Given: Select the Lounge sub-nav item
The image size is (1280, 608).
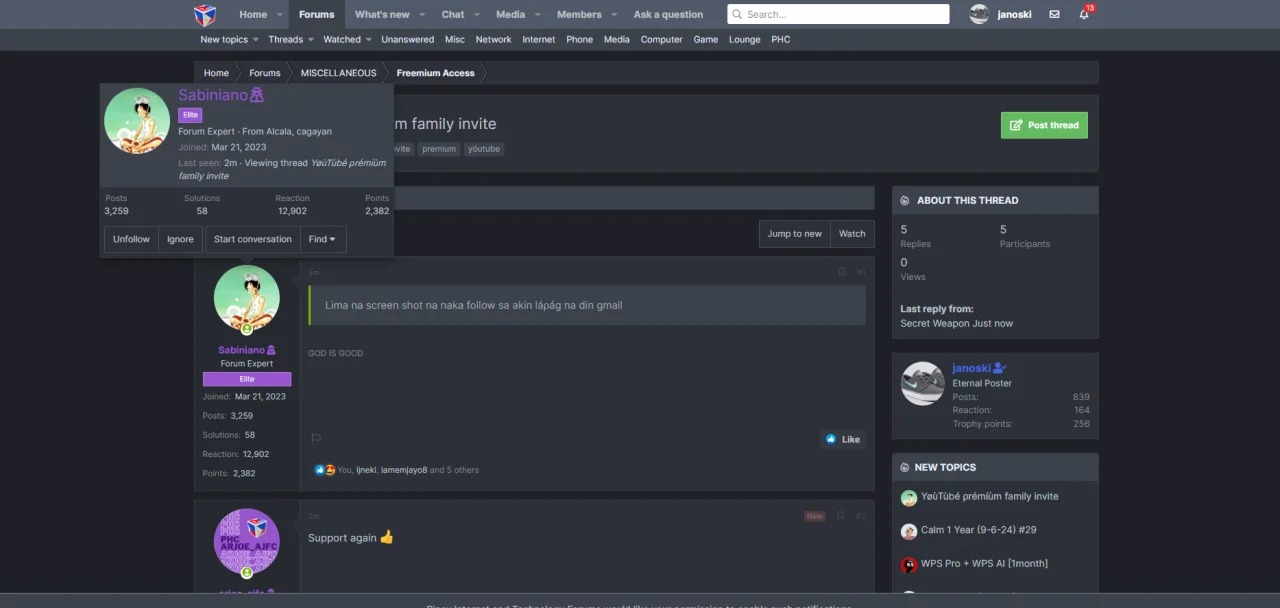Looking at the screenshot, I should (744, 40).
